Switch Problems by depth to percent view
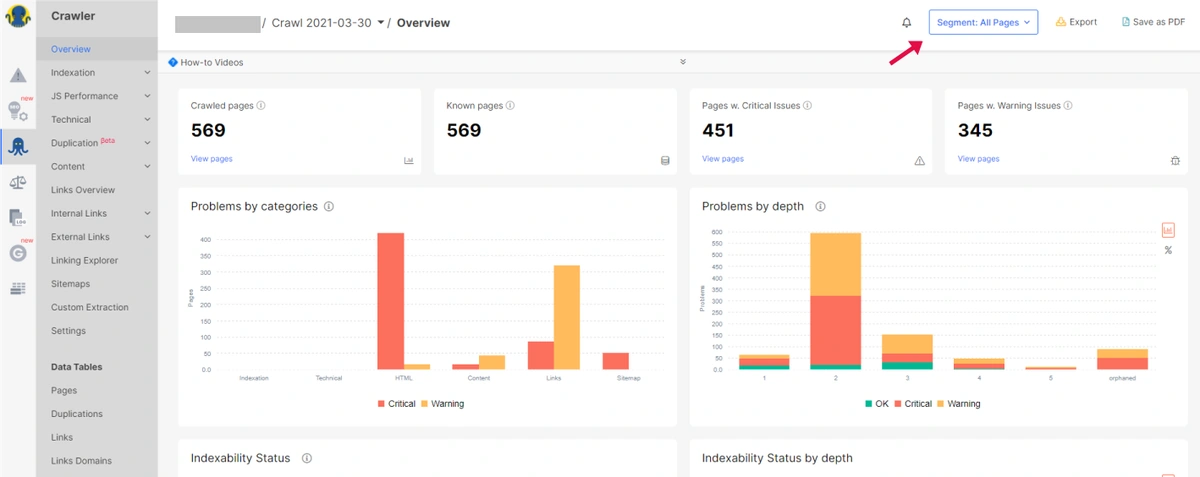 1168,250
